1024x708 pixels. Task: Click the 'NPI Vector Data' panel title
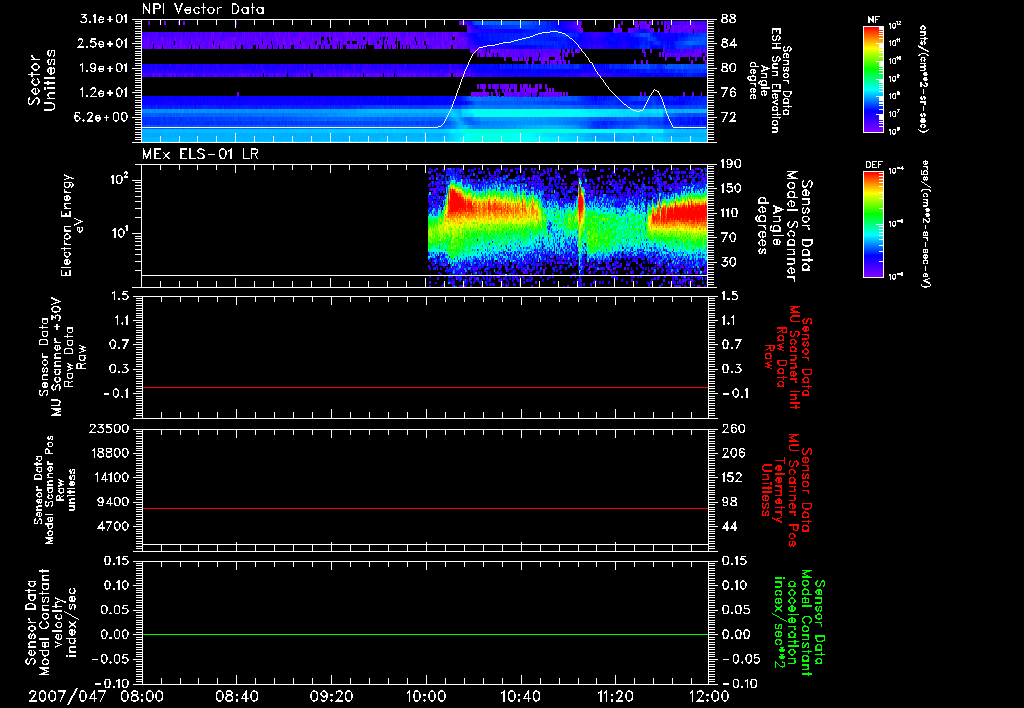coord(203,9)
